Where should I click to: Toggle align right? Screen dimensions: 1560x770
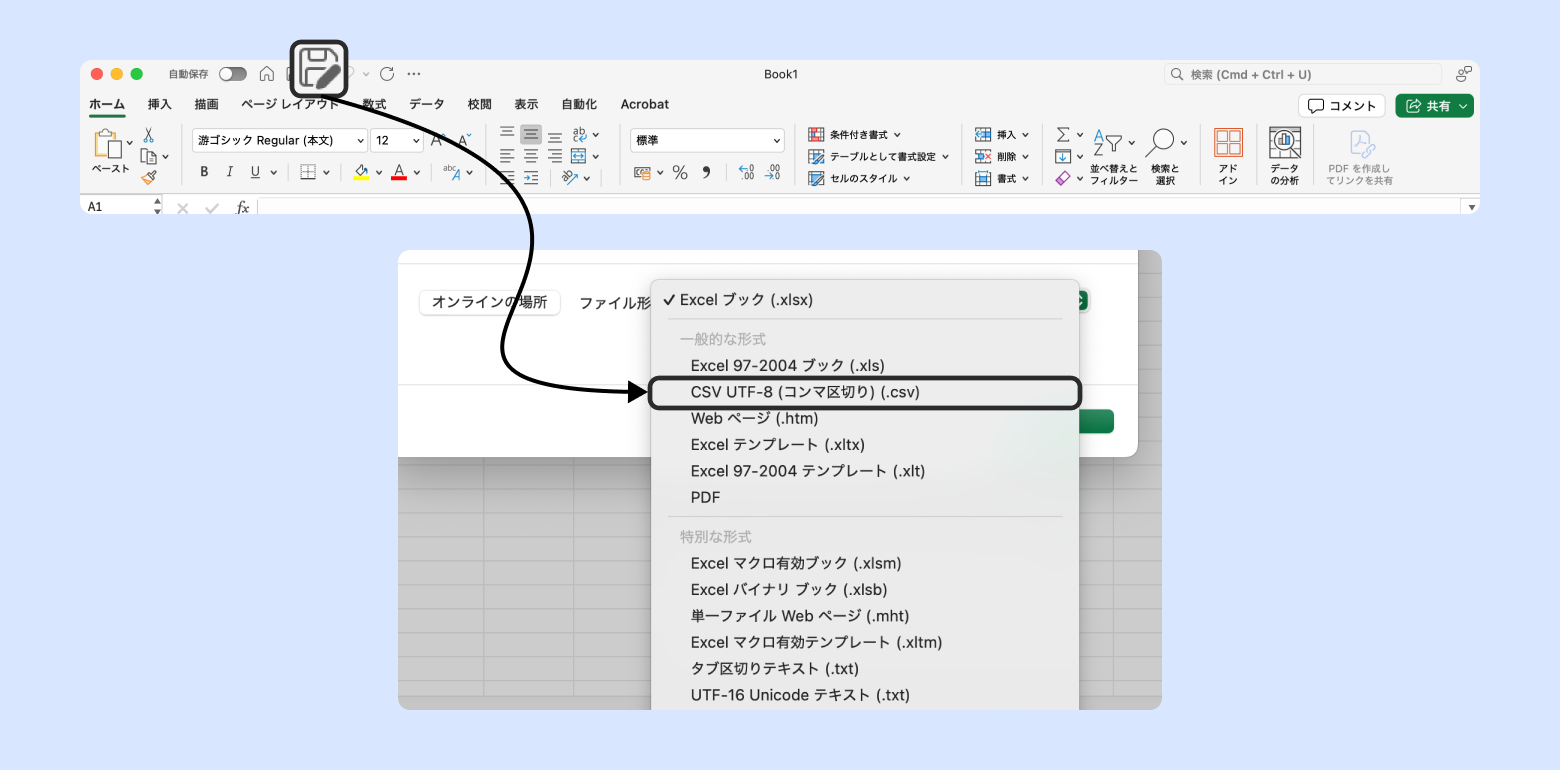click(555, 156)
